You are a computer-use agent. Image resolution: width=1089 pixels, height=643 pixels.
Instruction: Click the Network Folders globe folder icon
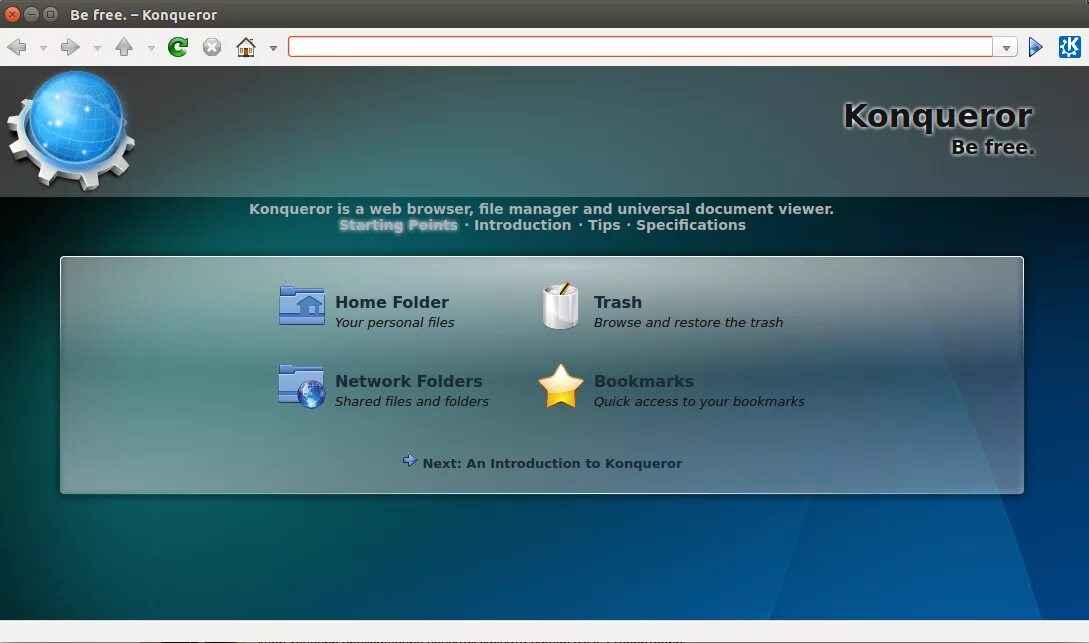pos(301,386)
